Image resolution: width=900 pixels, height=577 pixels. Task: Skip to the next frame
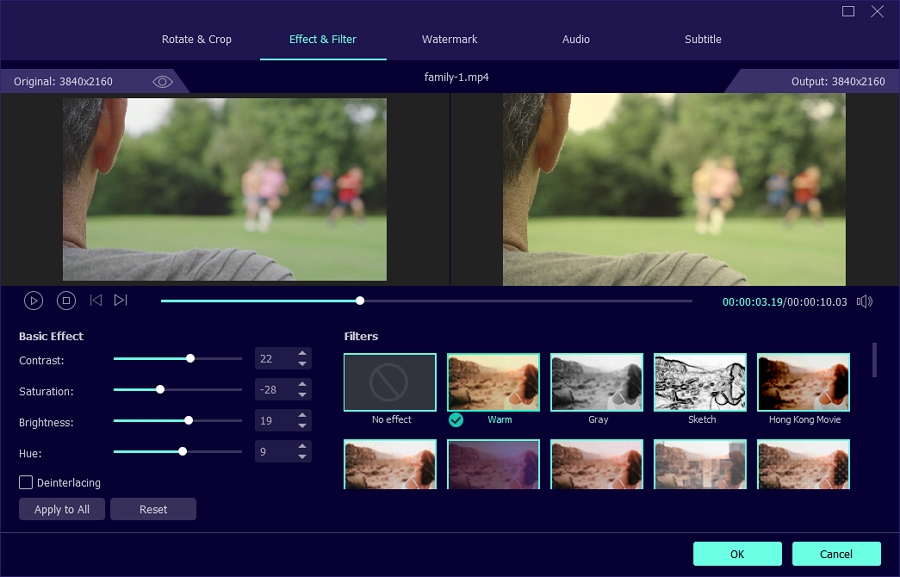pyautogui.click(x=121, y=300)
